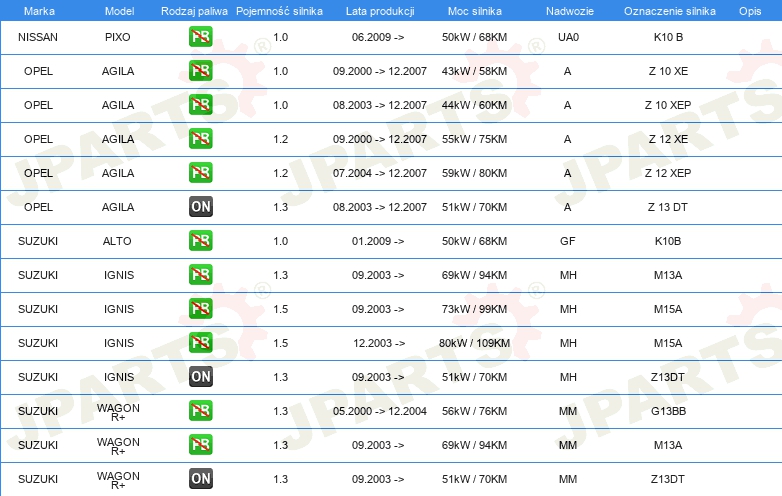Select the ALTO model cell
This screenshot has height=496, width=782.
[117, 241]
